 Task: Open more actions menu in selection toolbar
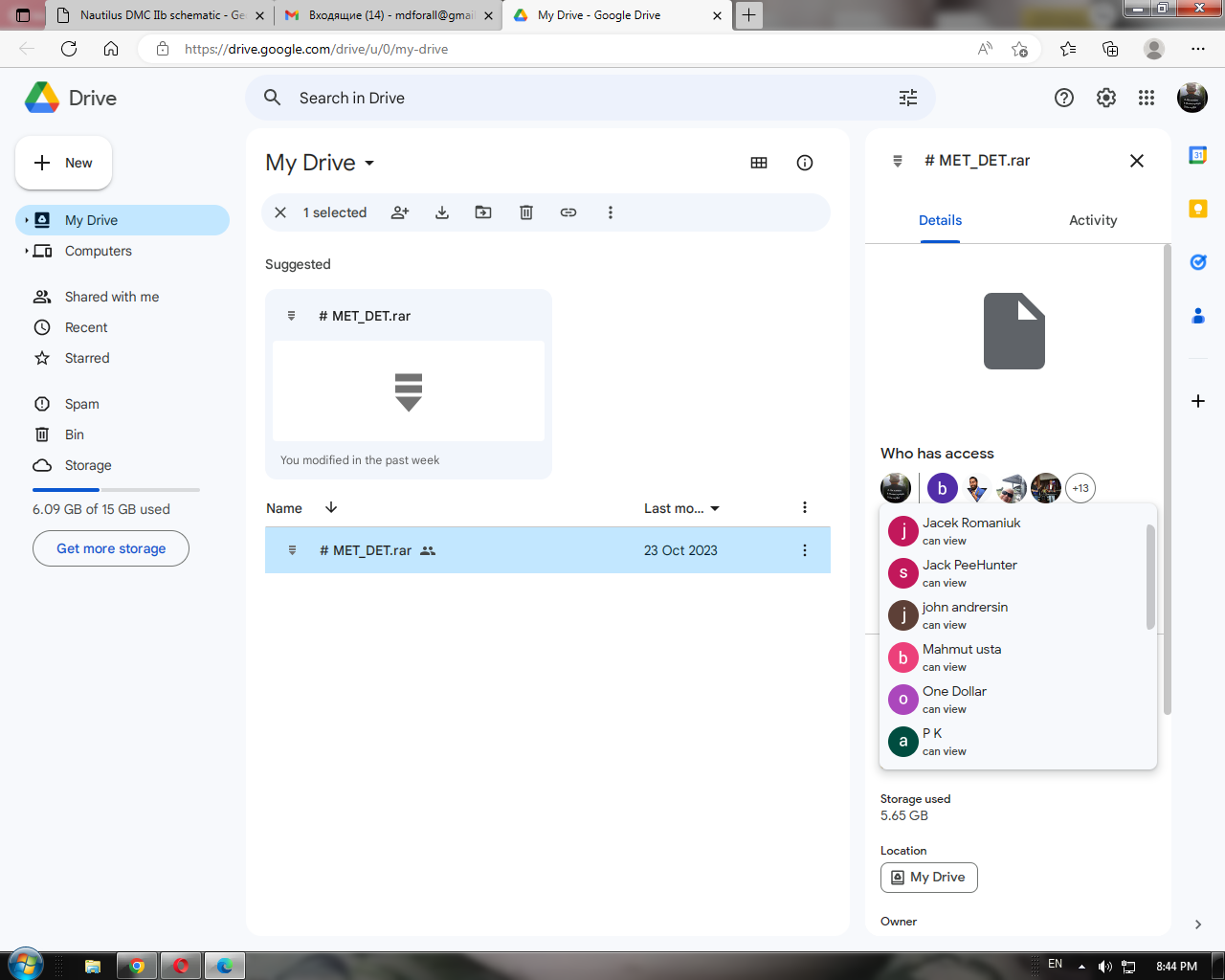click(611, 212)
